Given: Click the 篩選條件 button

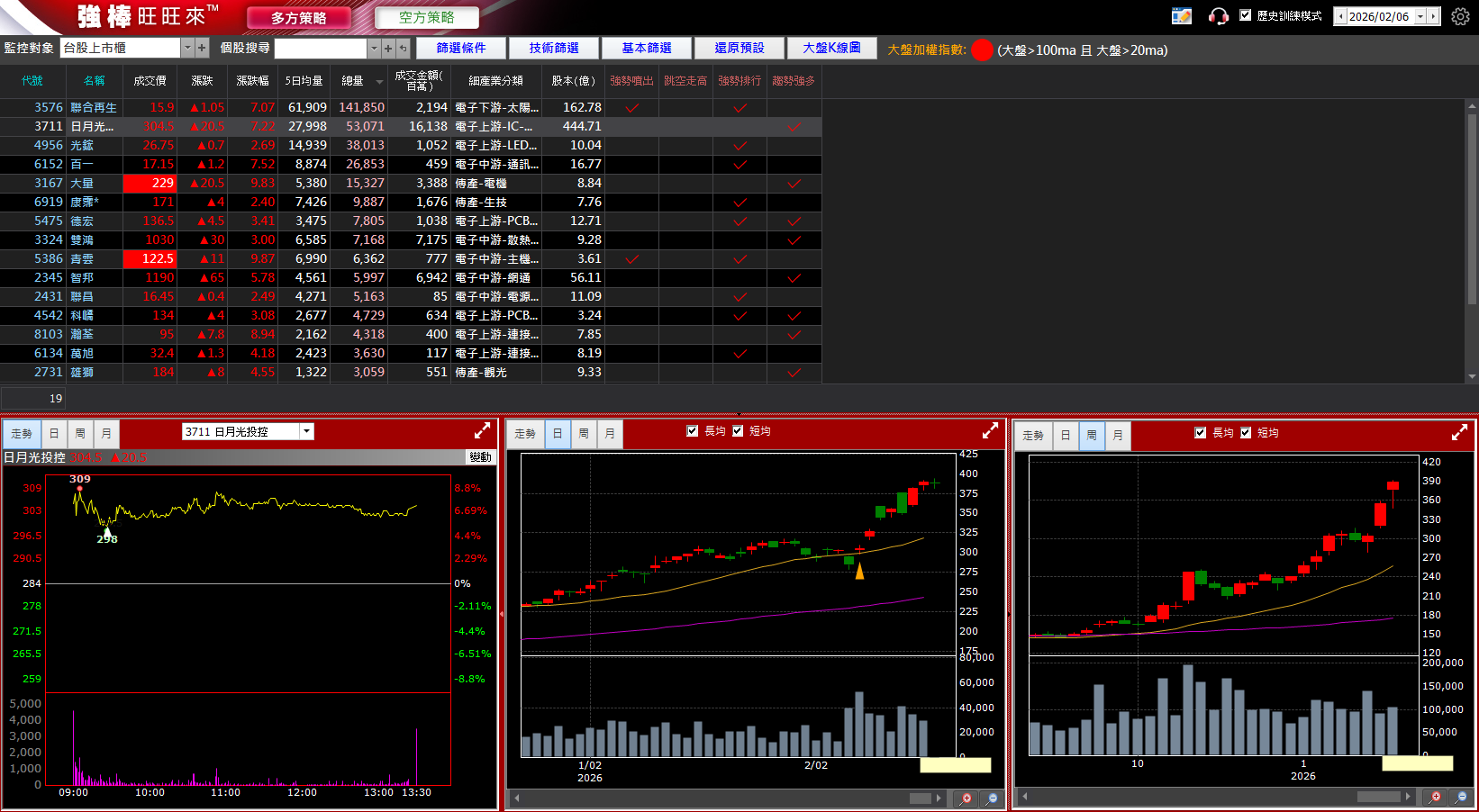Looking at the screenshot, I should point(460,48).
